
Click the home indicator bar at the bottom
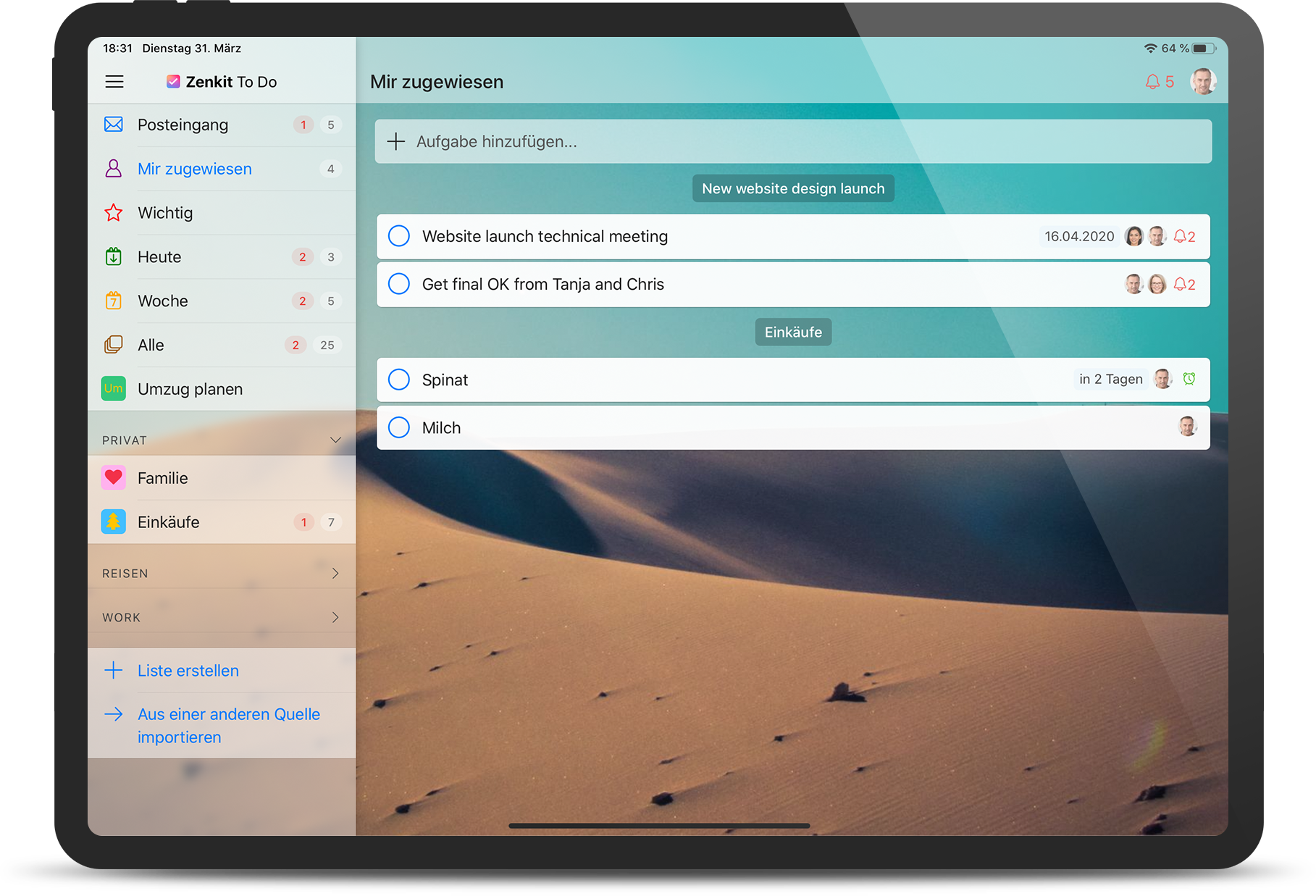659,826
